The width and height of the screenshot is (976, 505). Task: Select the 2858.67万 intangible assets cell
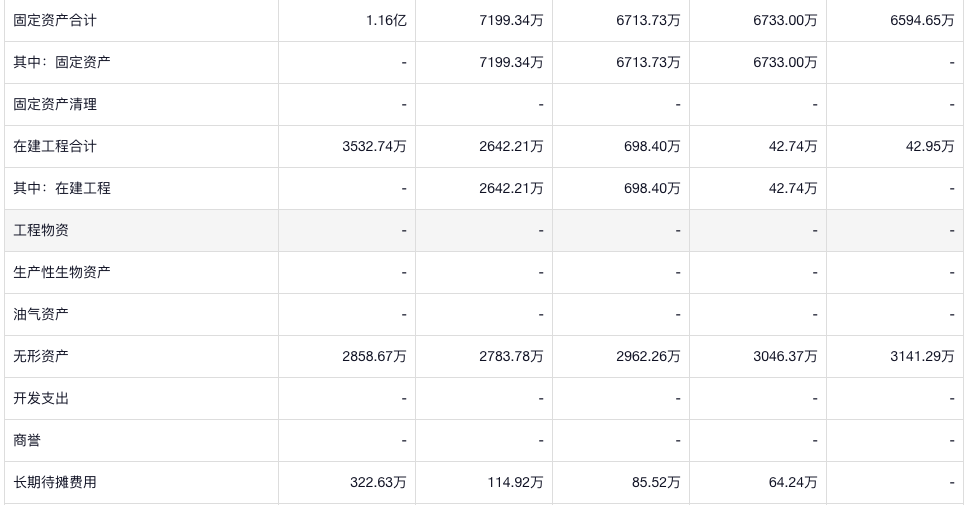[x=374, y=356]
